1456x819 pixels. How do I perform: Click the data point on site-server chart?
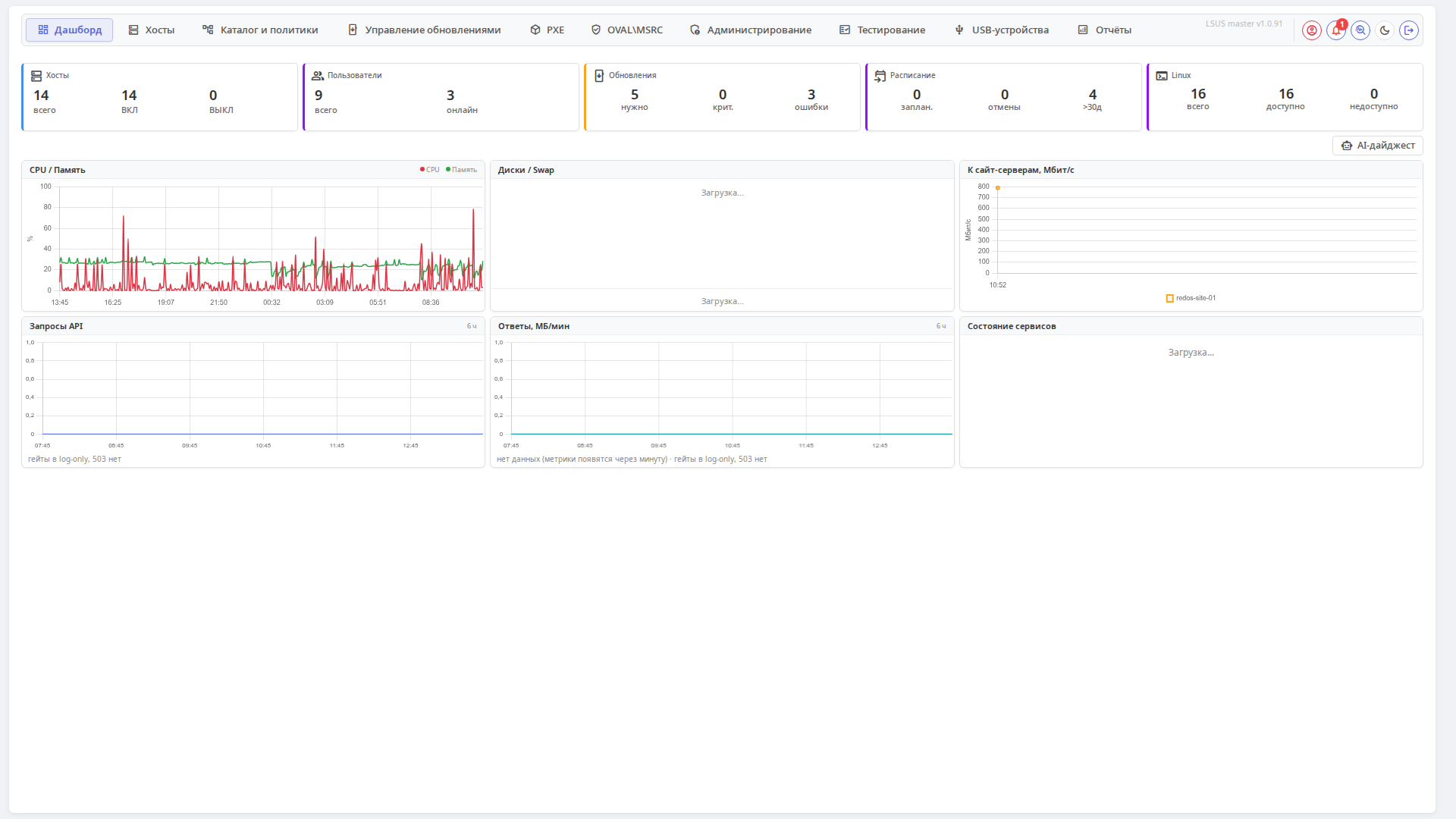tap(998, 188)
